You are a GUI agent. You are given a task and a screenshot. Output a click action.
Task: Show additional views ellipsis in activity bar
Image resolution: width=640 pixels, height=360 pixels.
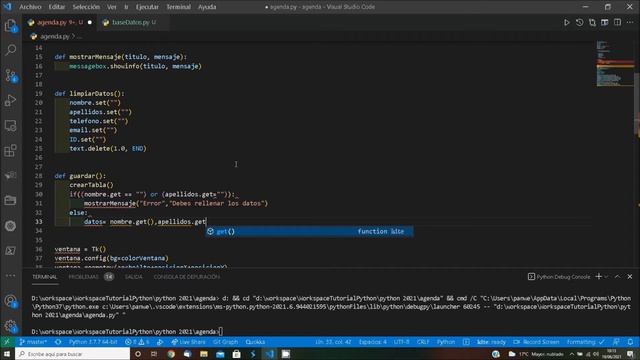[x=11, y=276]
